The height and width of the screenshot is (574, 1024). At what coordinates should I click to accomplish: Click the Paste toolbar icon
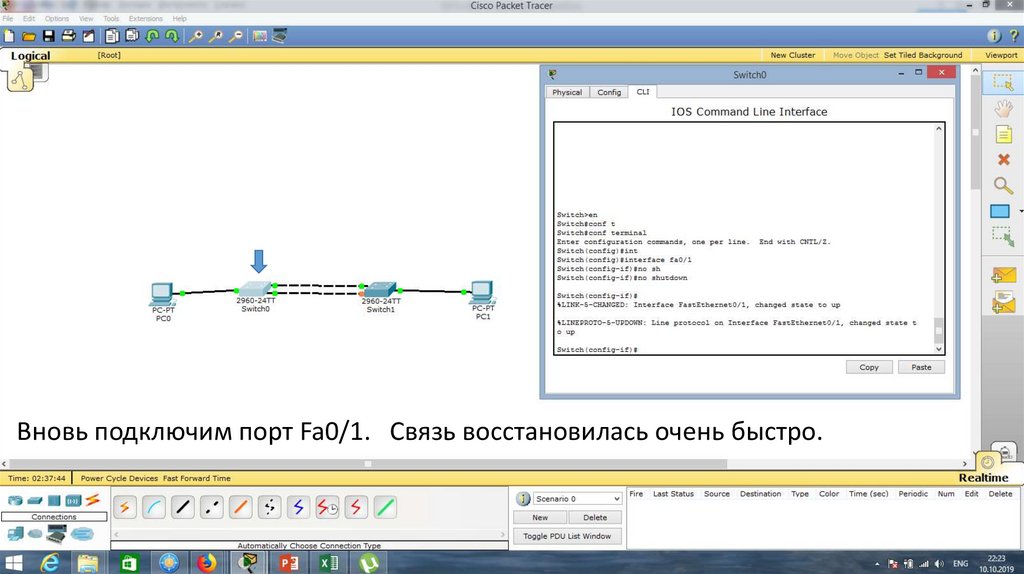(x=132, y=36)
